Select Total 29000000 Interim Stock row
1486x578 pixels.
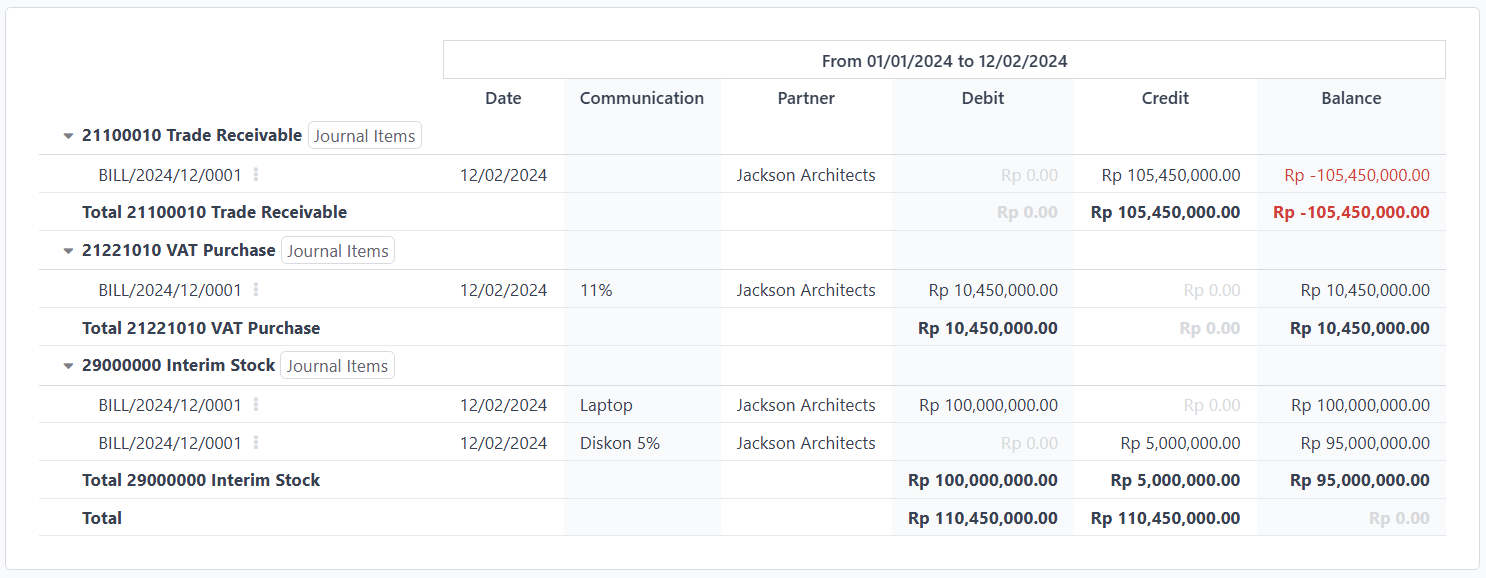[742, 480]
